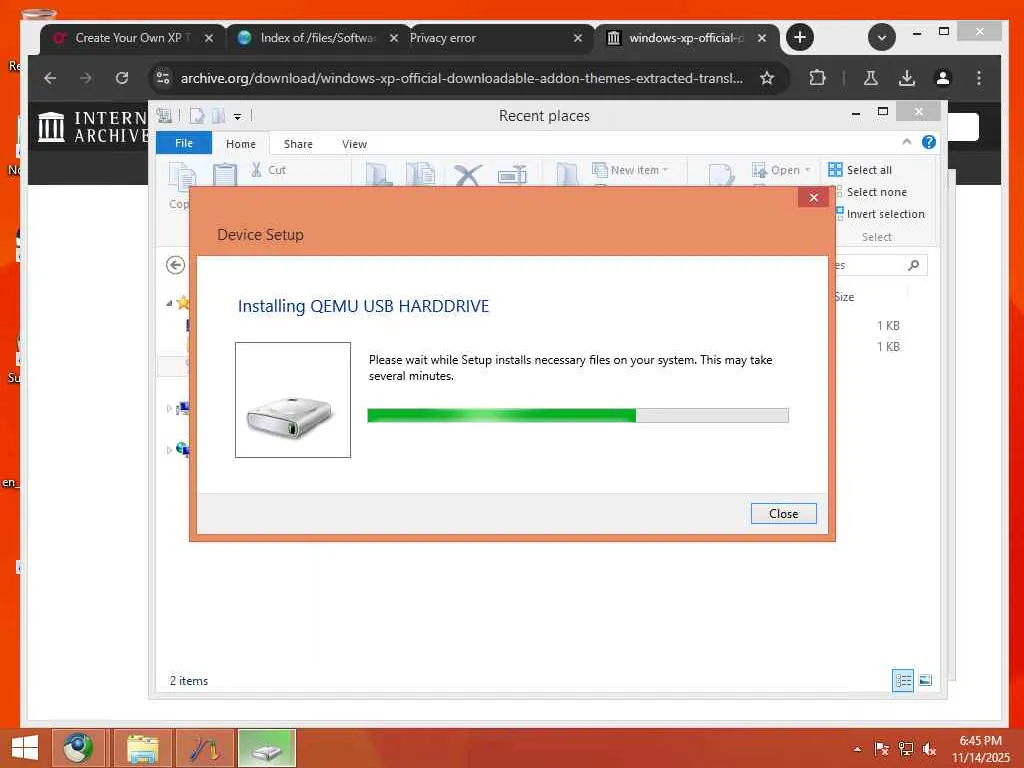
Task: Open the Open dropdown in ribbon
Action: (x=781, y=170)
